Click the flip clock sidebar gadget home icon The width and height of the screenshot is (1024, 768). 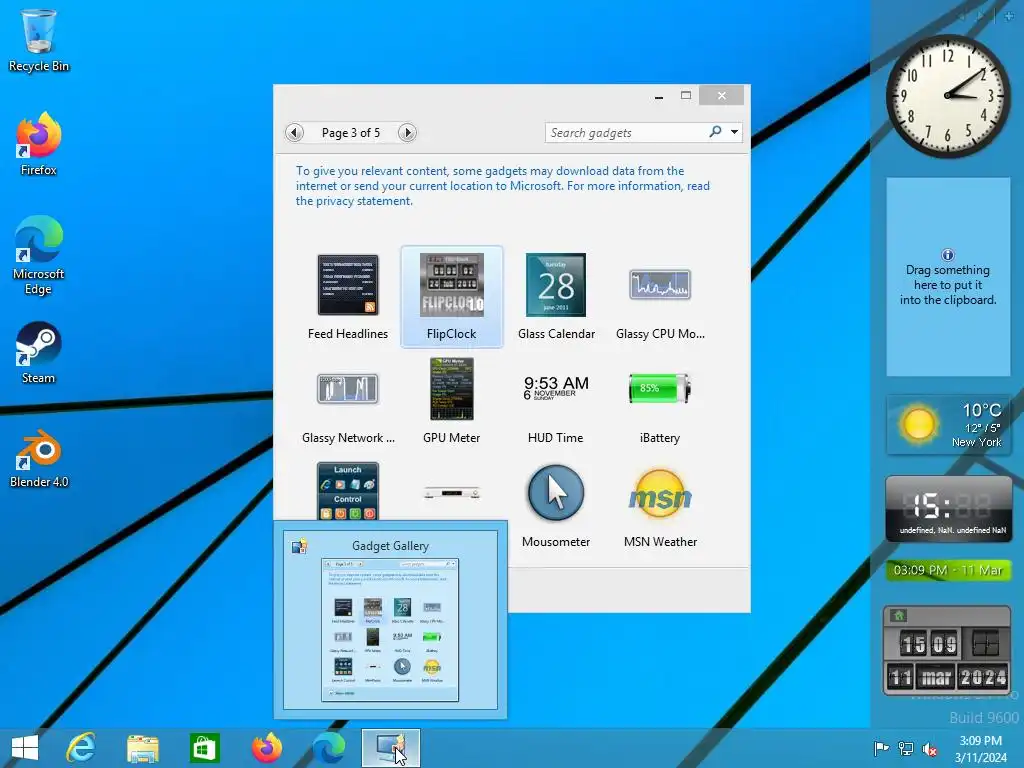coord(899,615)
